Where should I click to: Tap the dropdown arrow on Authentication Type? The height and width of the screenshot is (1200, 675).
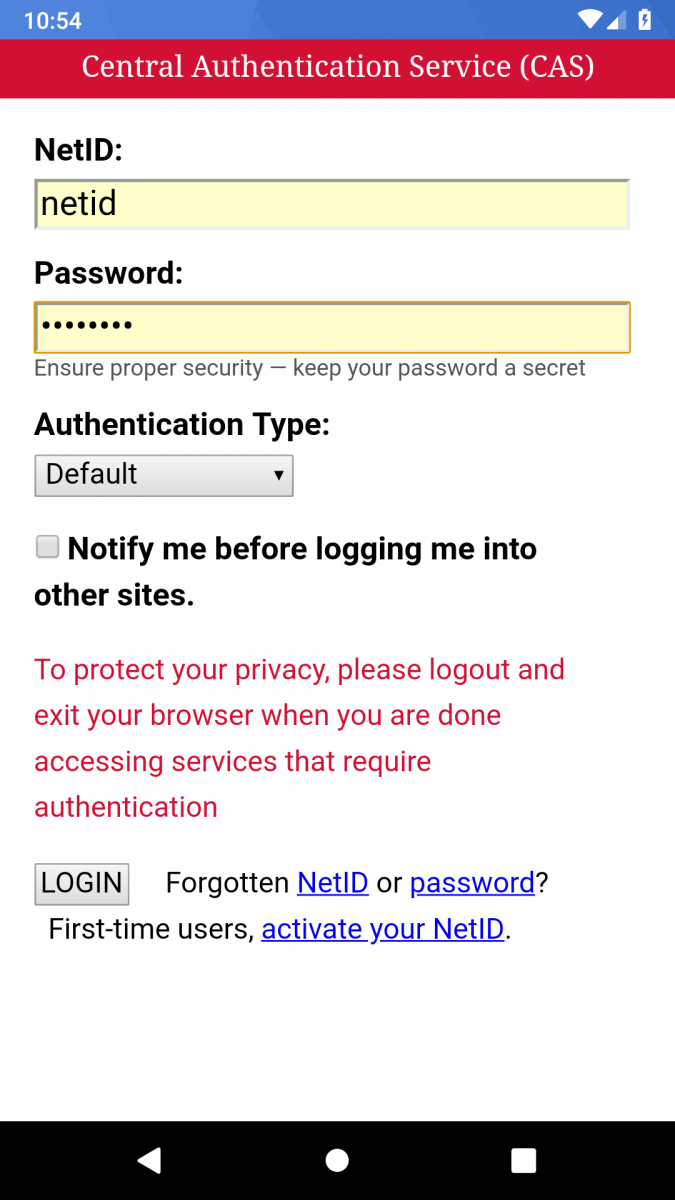click(x=279, y=475)
